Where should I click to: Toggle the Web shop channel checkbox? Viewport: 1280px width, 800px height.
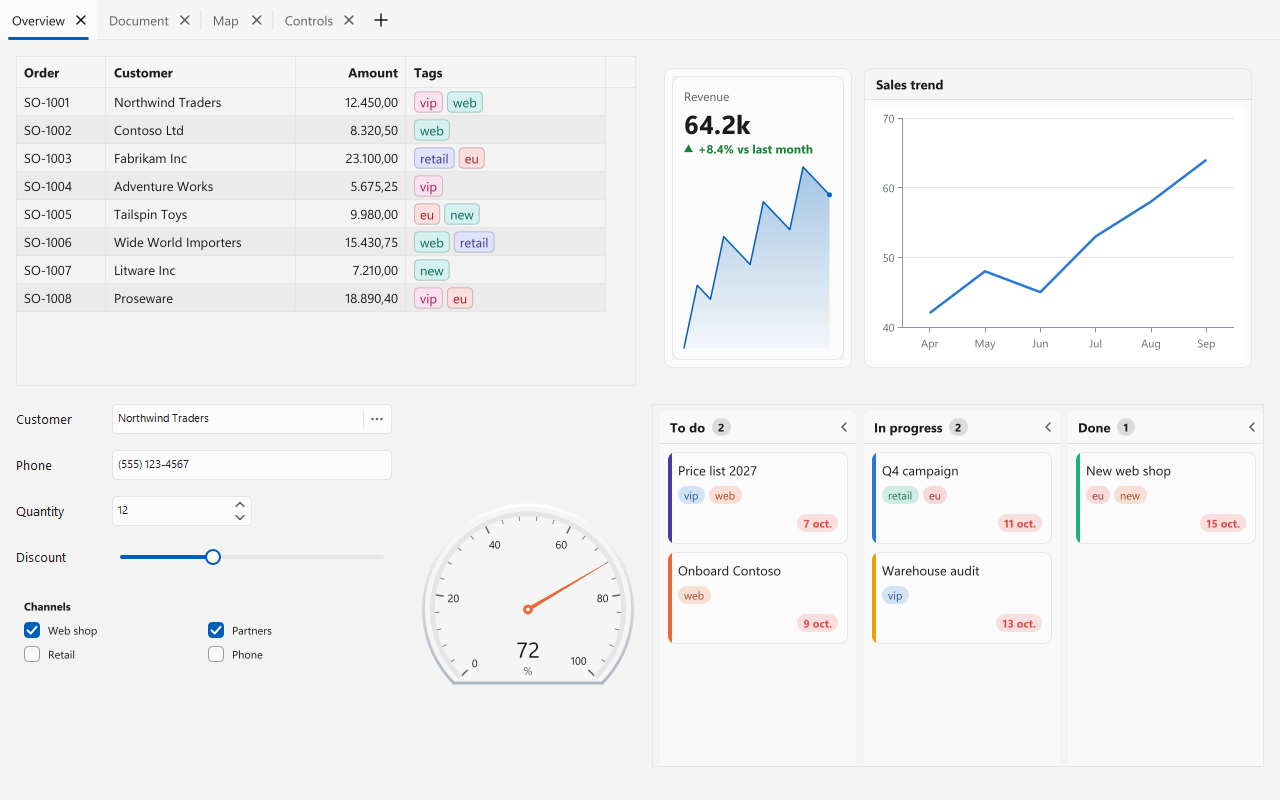(x=32, y=630)
